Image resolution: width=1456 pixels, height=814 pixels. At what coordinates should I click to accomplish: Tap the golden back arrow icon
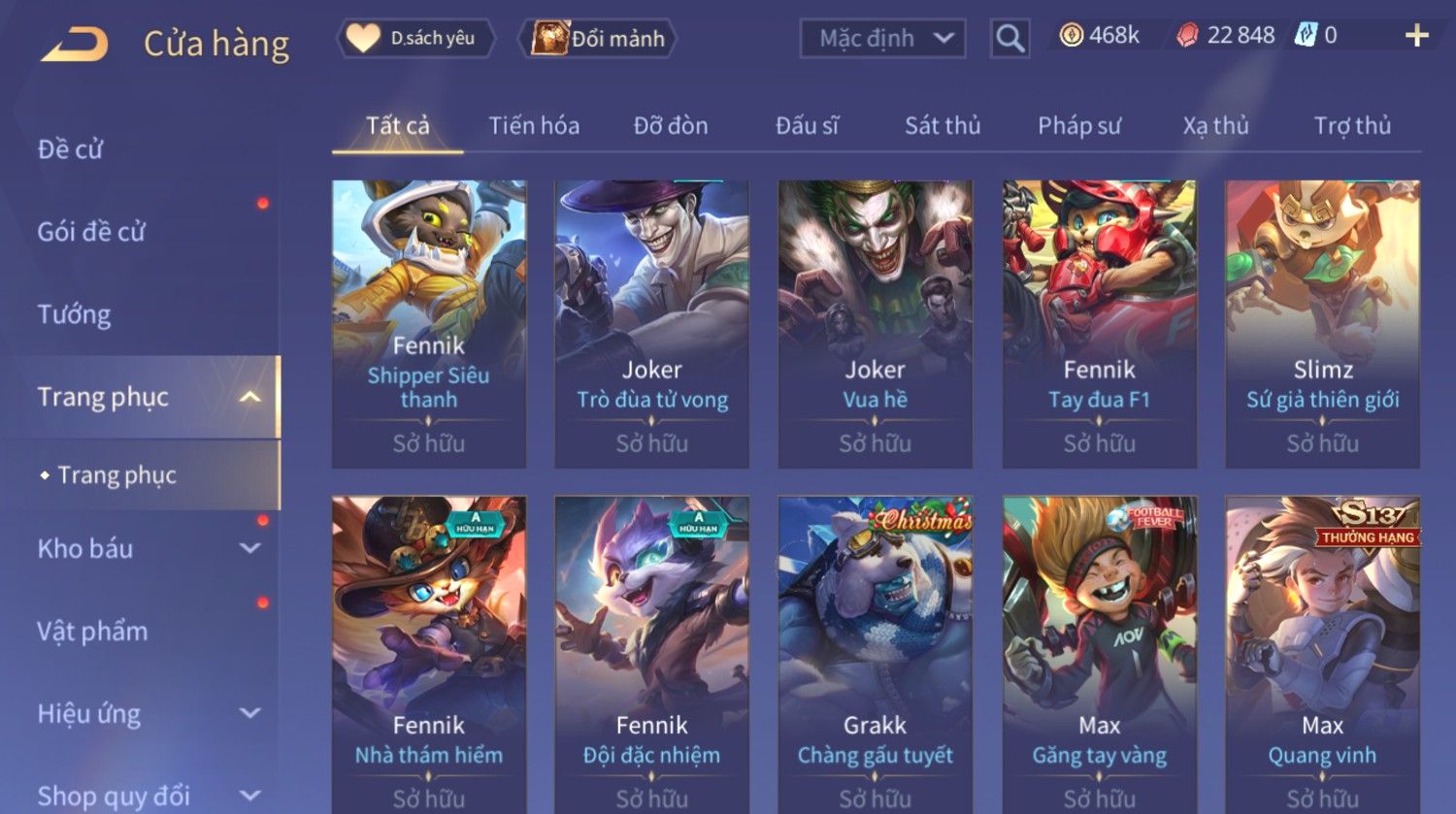(74, 44)
